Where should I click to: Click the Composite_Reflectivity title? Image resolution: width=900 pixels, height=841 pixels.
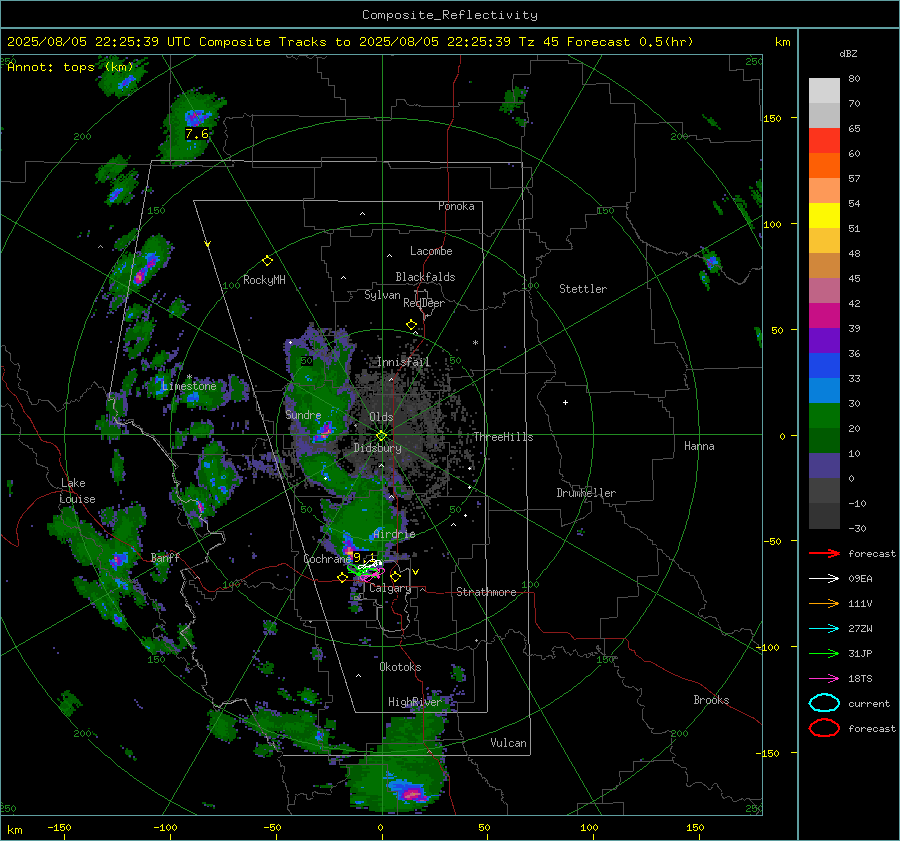pyautogui.click(x=450, y=15)
